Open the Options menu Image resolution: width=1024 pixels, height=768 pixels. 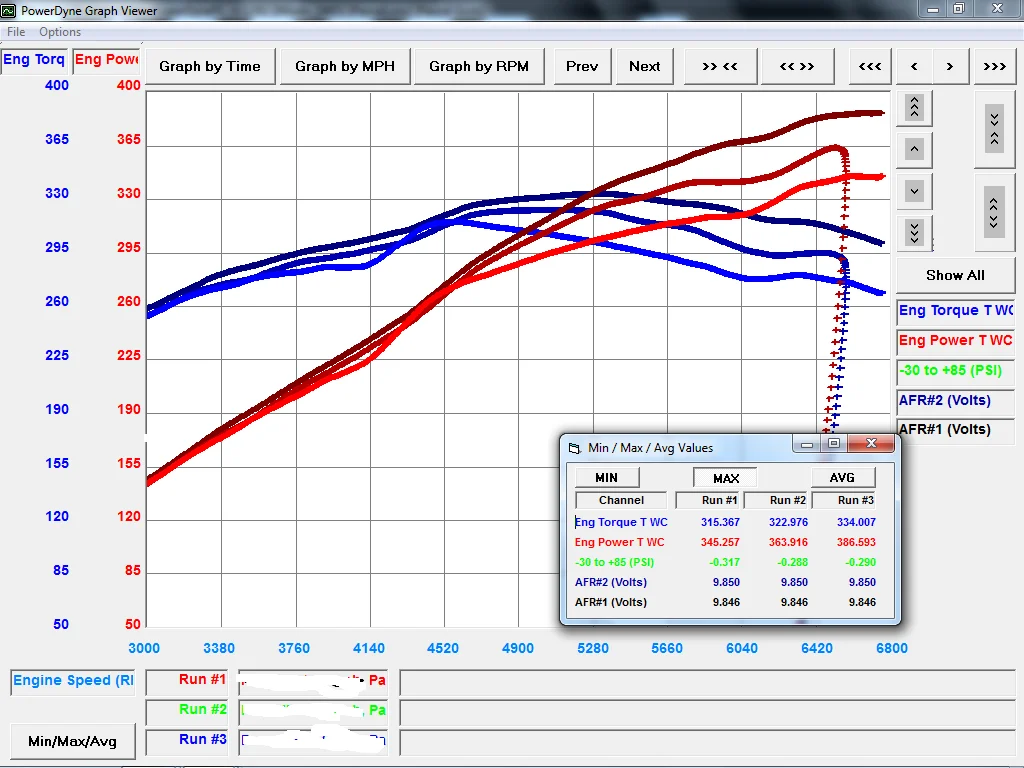(60, 32)
